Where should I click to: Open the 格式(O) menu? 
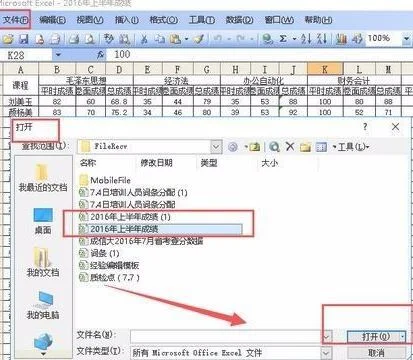pos(163,20)
